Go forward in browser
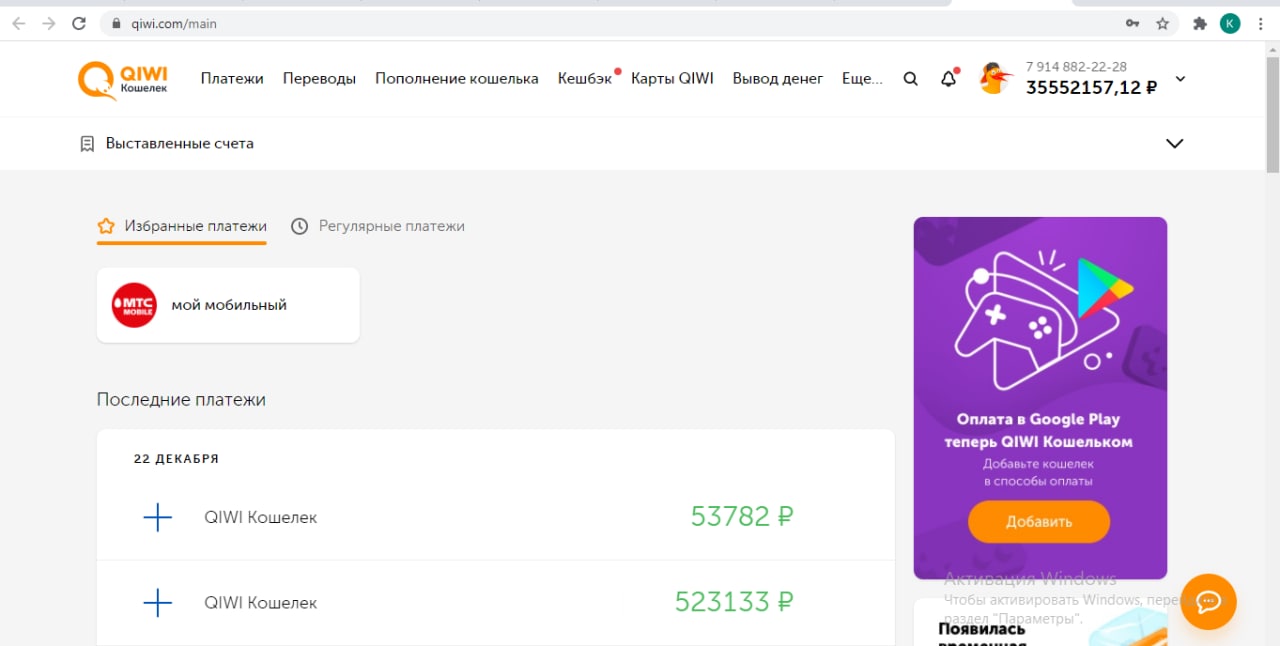Image resolution: width=1280 pixels, height=646 pixels. pos(49,23)
